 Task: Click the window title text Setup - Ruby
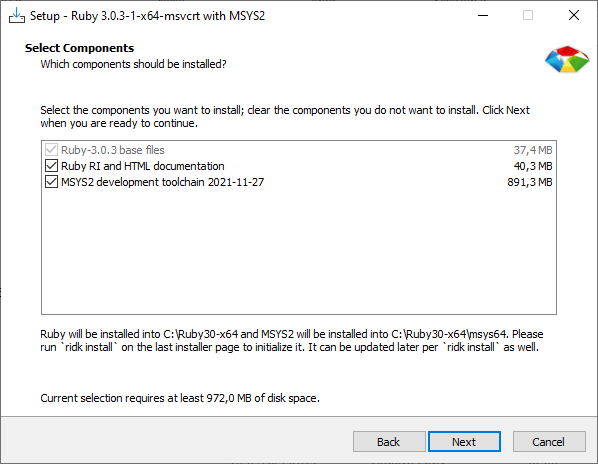click(x=147, y=16)
